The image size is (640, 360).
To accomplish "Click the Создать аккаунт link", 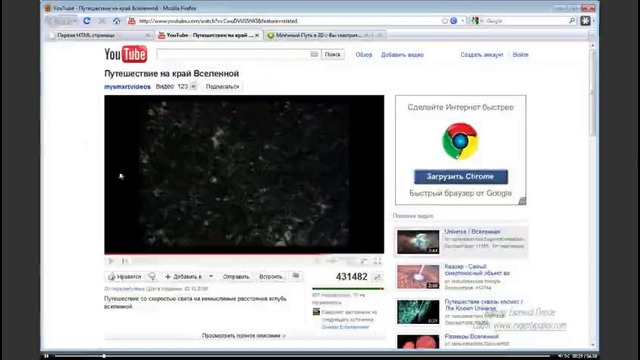I will tap(482, 55).
